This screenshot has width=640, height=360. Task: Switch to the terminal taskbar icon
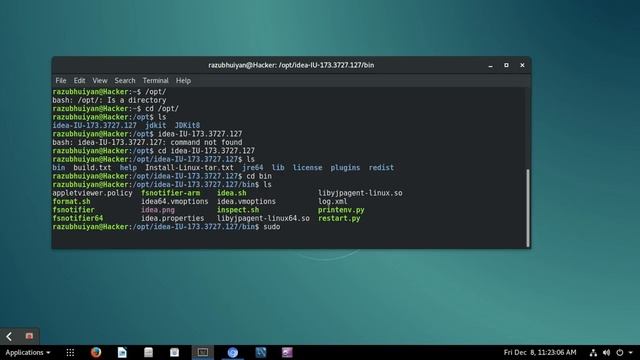point(203,352)
